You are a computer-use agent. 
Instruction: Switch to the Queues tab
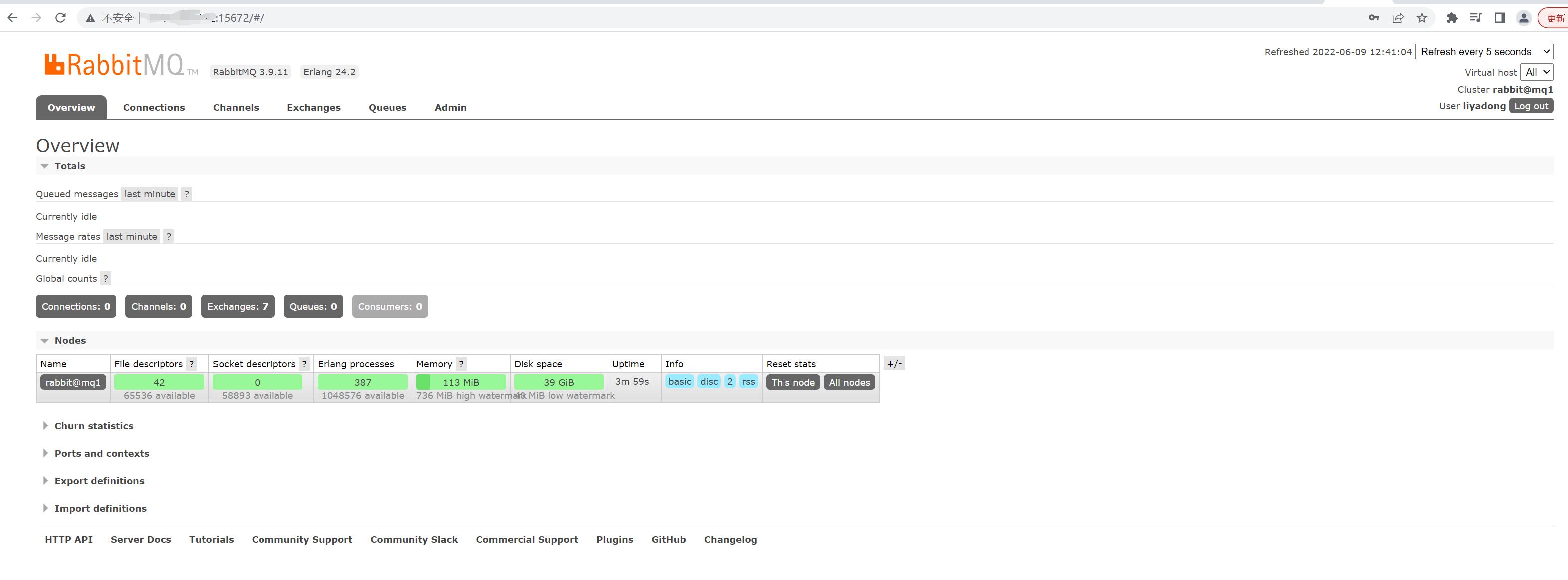click(387, 108)
